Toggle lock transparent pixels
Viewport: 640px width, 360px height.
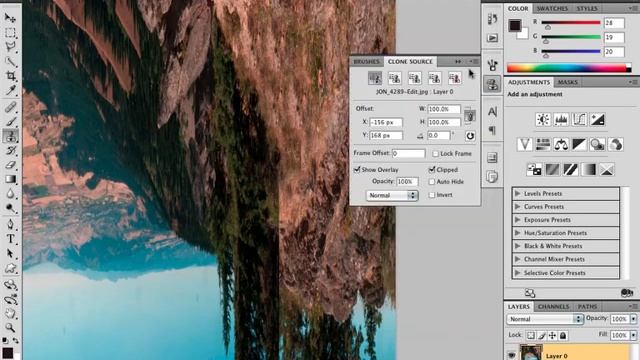[531, 336]
